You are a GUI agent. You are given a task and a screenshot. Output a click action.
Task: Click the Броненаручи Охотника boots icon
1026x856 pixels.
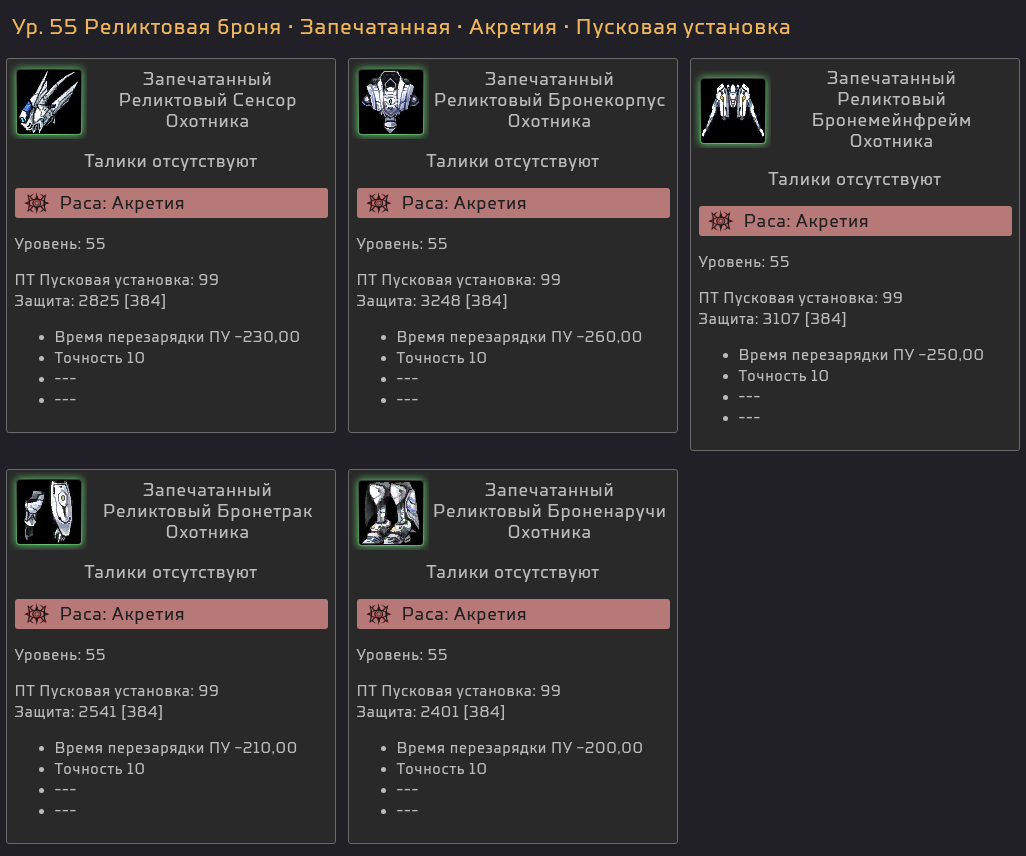[x=391, y=512]
